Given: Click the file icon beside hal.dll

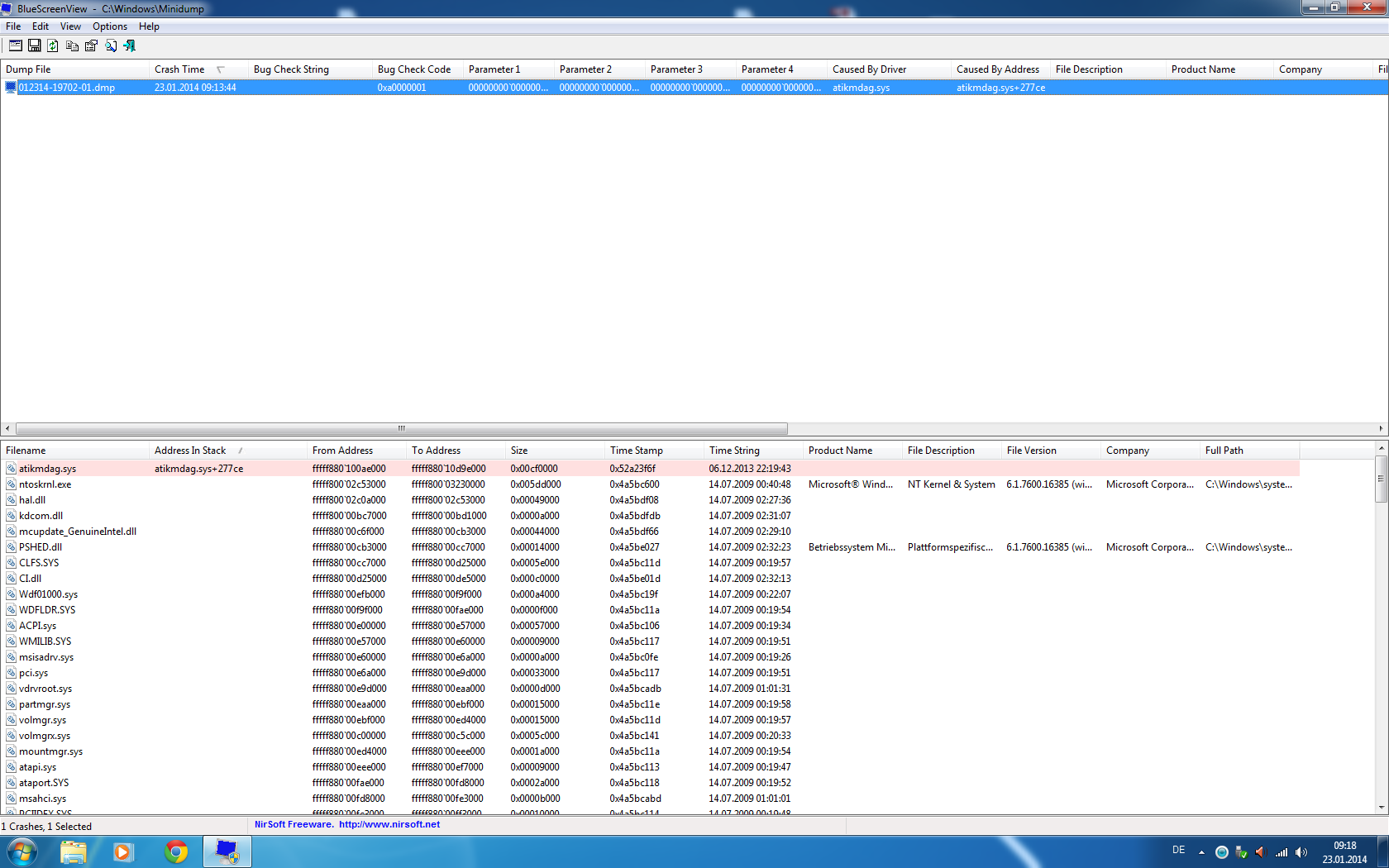Looking at the screenshot, I should pyautogui.click(x=12, y=500).
